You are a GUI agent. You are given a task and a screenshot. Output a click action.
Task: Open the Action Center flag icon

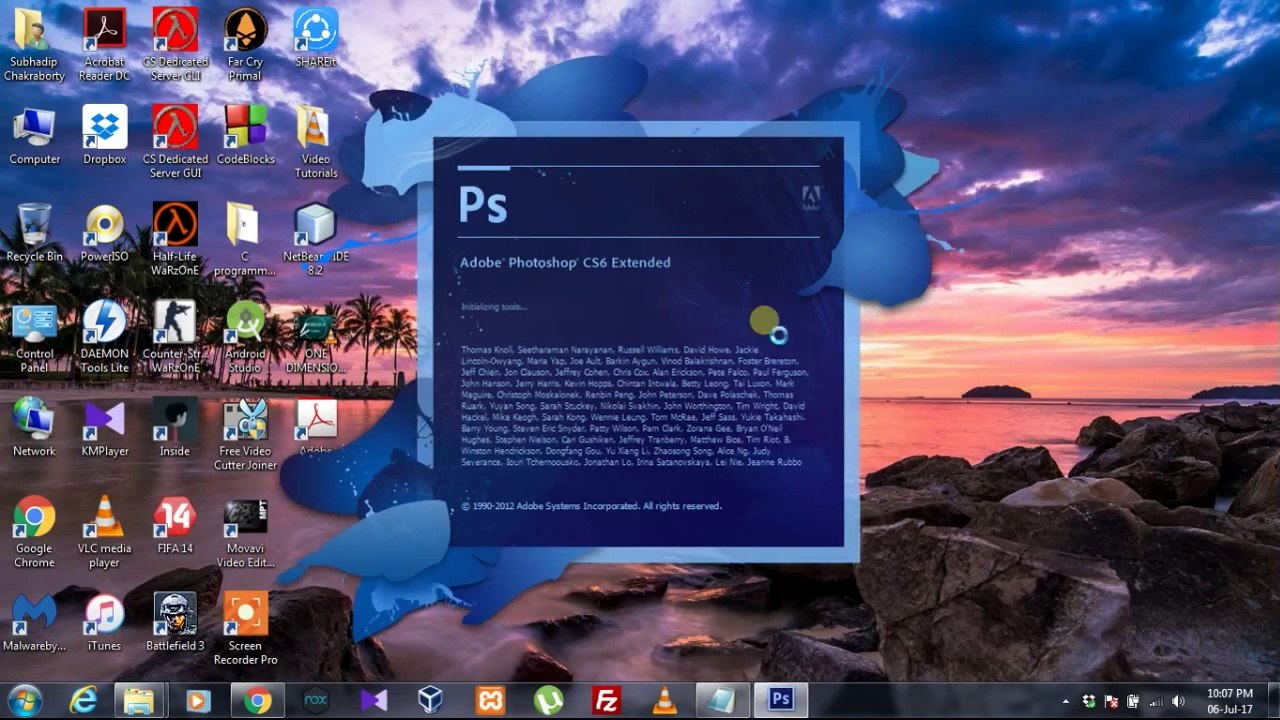[x=1111, y=702]
